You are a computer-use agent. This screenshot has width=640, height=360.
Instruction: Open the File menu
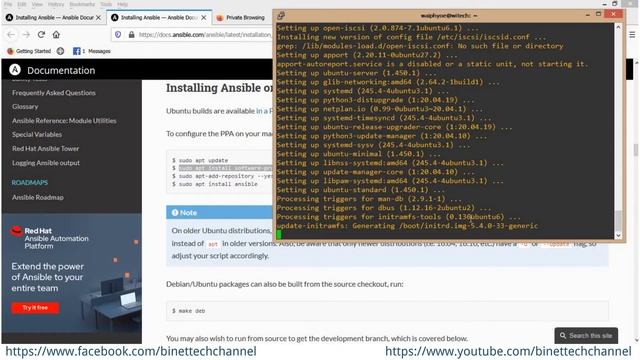pos(8,4)
